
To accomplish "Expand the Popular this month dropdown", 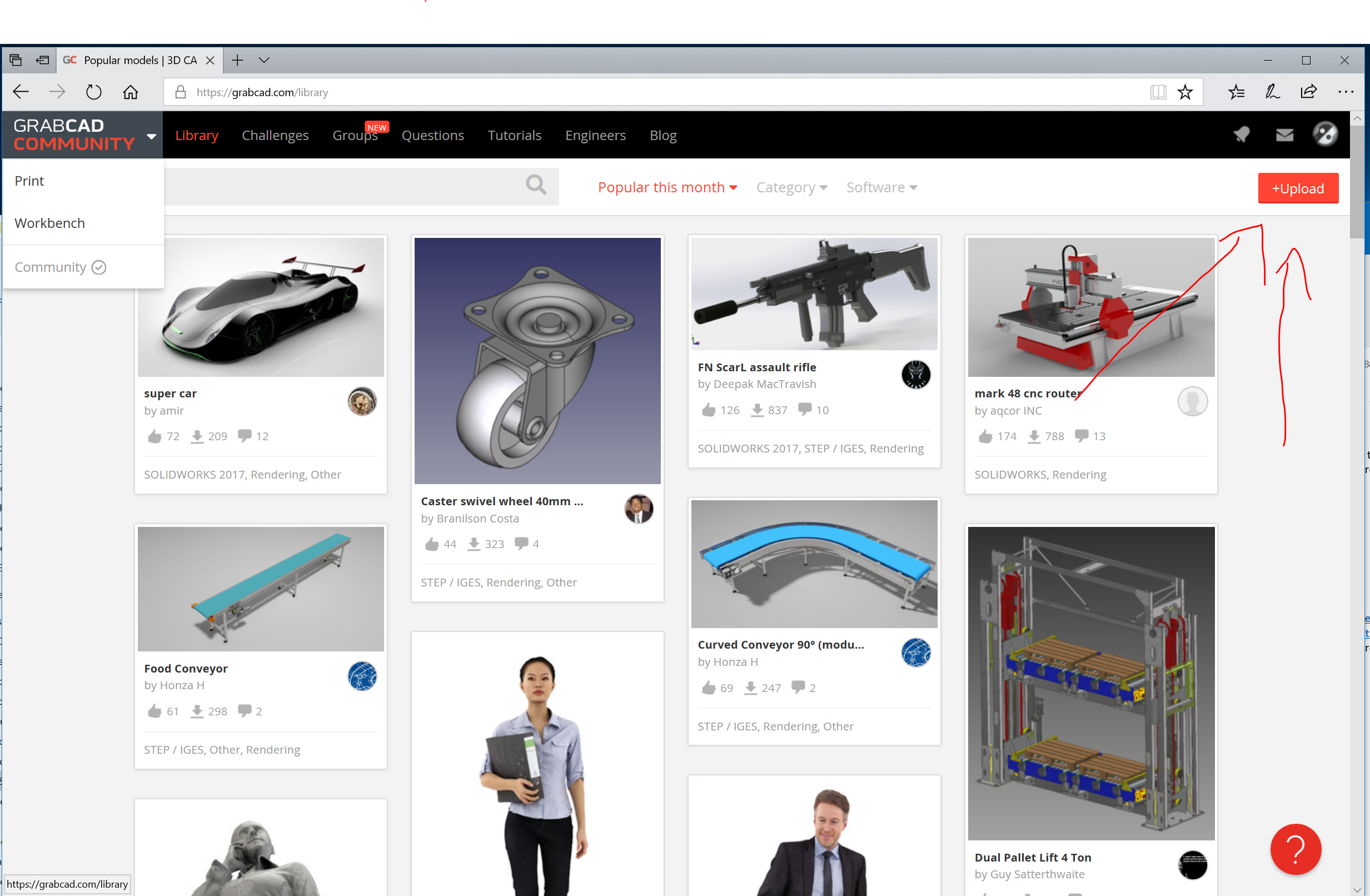I will tap(667, 188).
